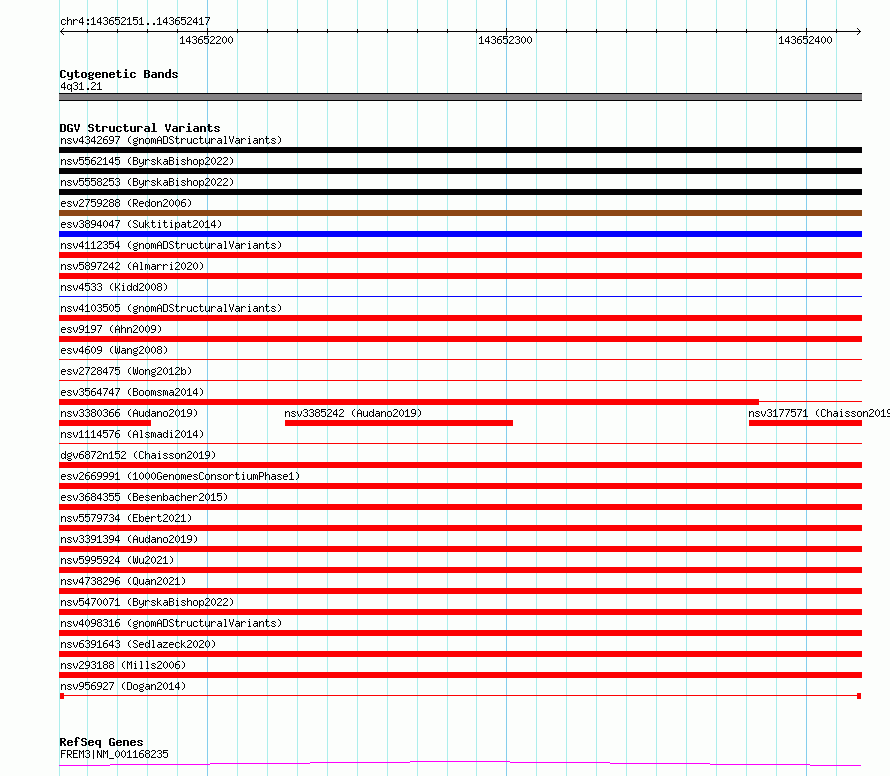Select the brown esv2759288 variant bar
The width and height of the screenshot is (890, 776).
click(x=460, y=213)
